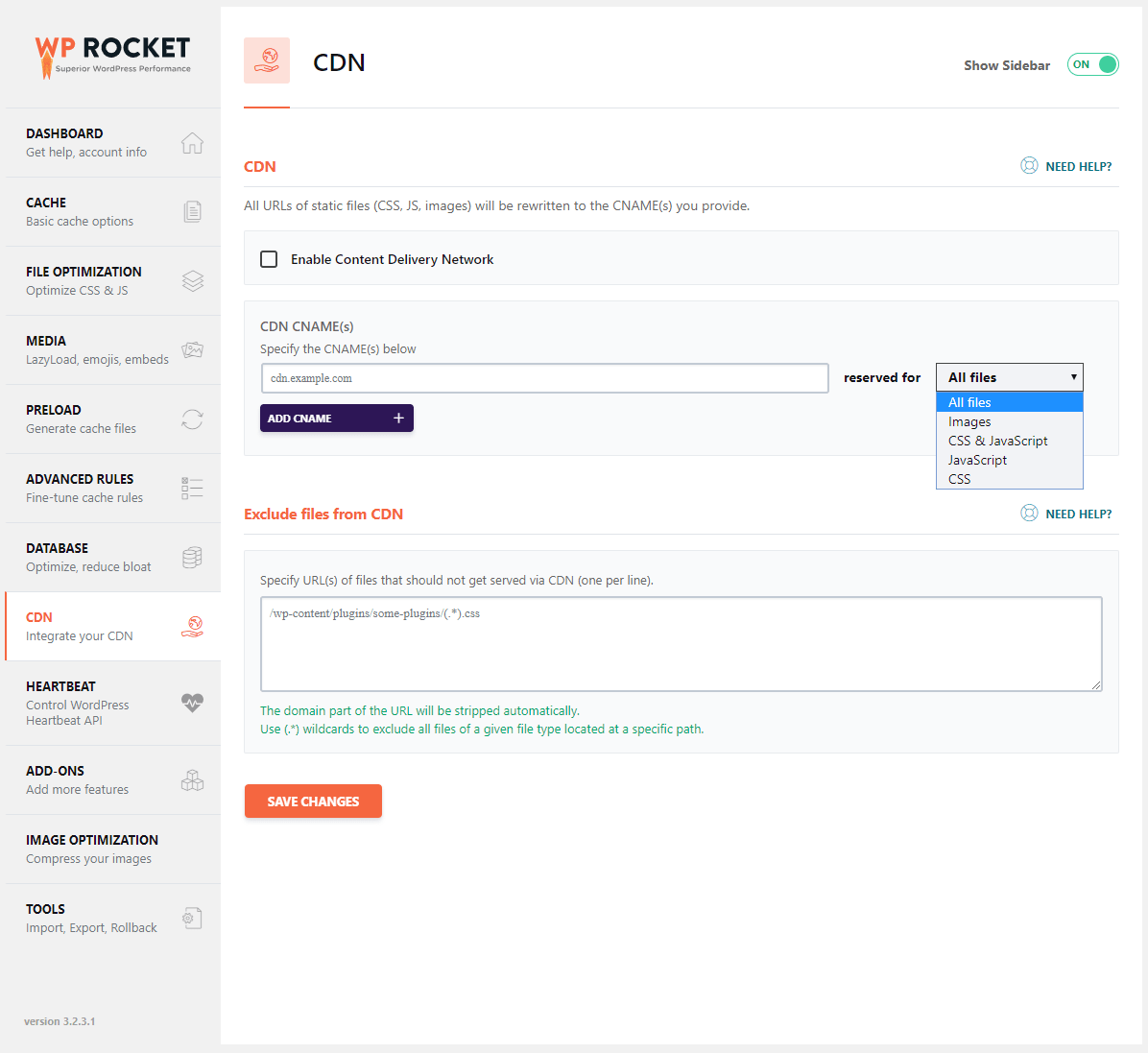This screenshot has width=1148, height=1053.
Task: Click the exclude files URL textarea
Action: click(x=681, y=643)
